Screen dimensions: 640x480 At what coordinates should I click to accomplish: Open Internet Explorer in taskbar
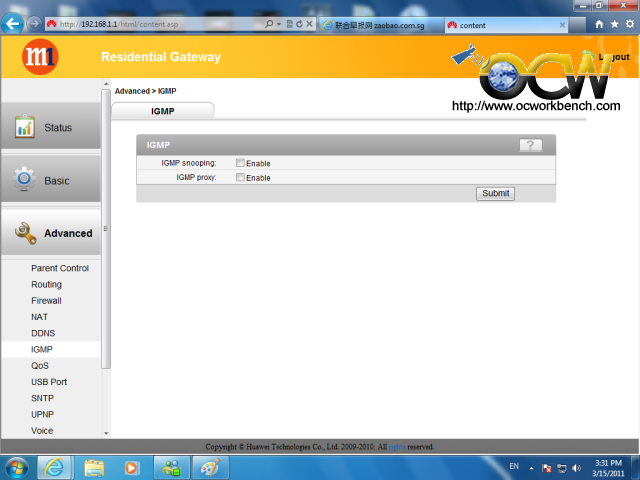[x=54, y=468]
